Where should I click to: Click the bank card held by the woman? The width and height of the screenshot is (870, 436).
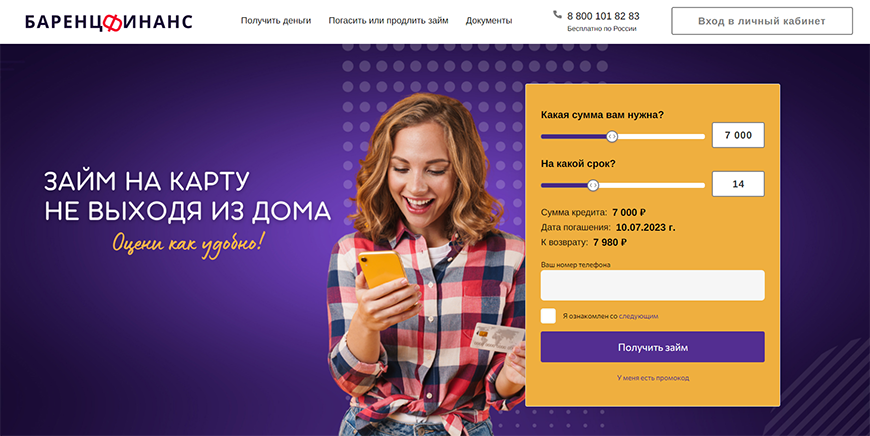(497, 337)
